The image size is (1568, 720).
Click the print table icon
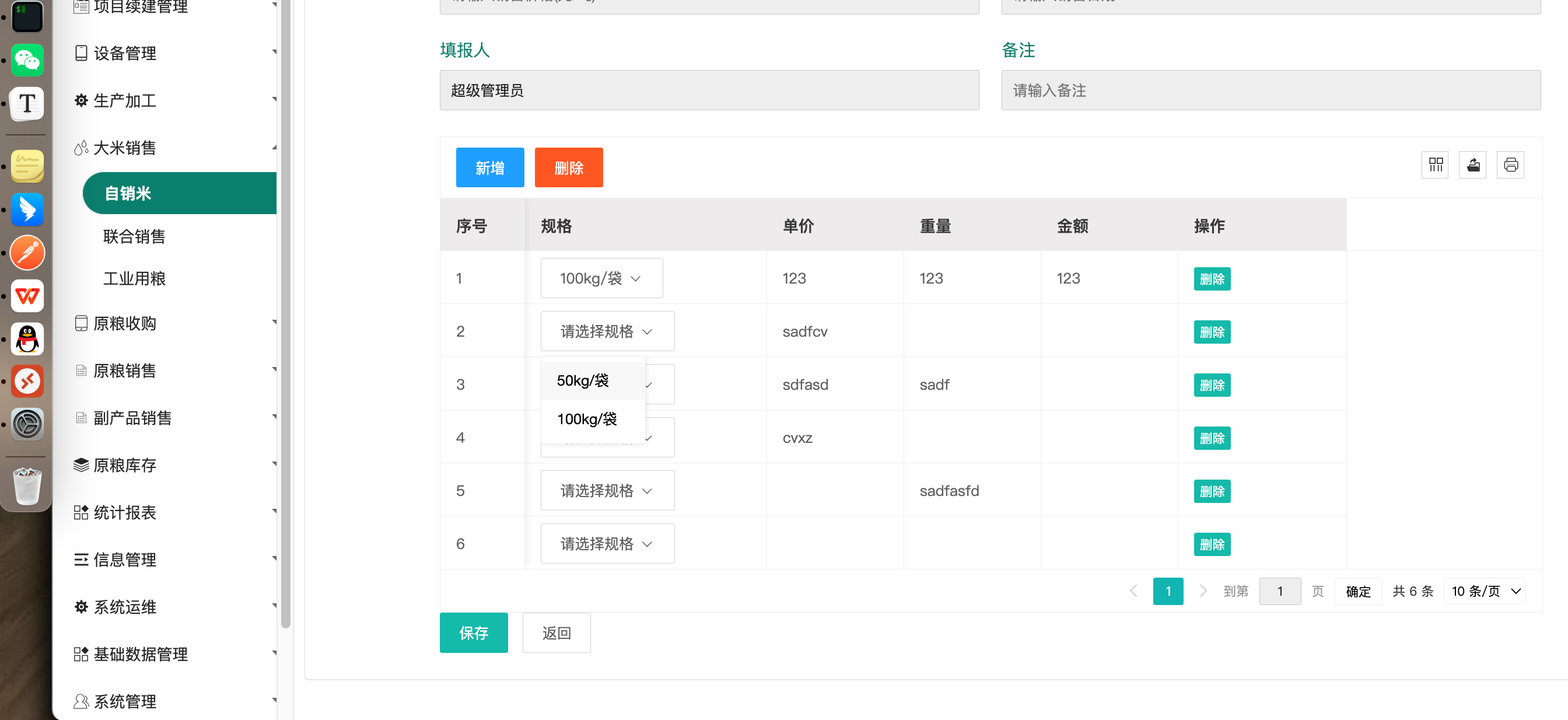pos(1510,165)
